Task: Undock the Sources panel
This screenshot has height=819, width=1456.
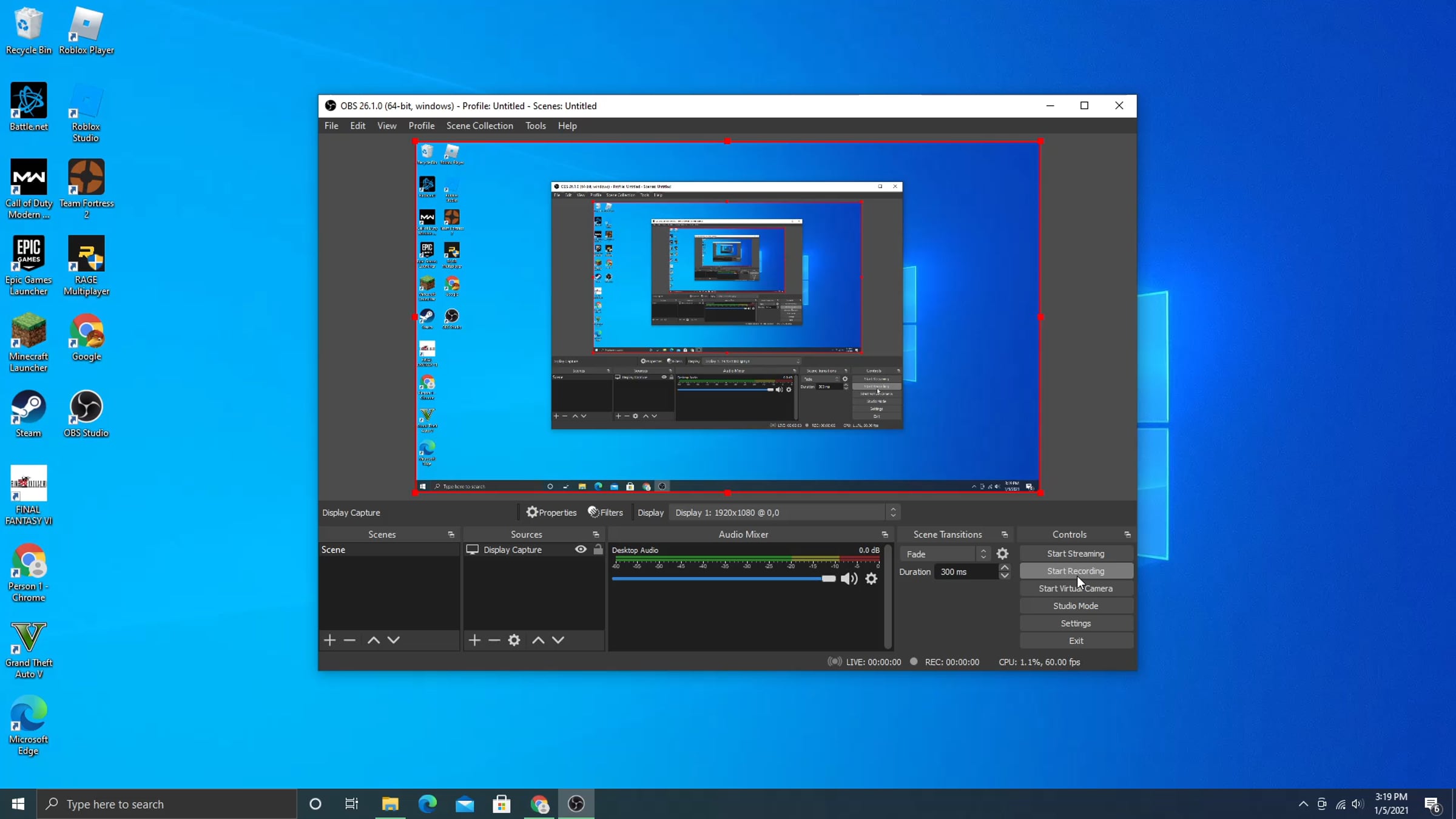Action: [x=596, y=534]
